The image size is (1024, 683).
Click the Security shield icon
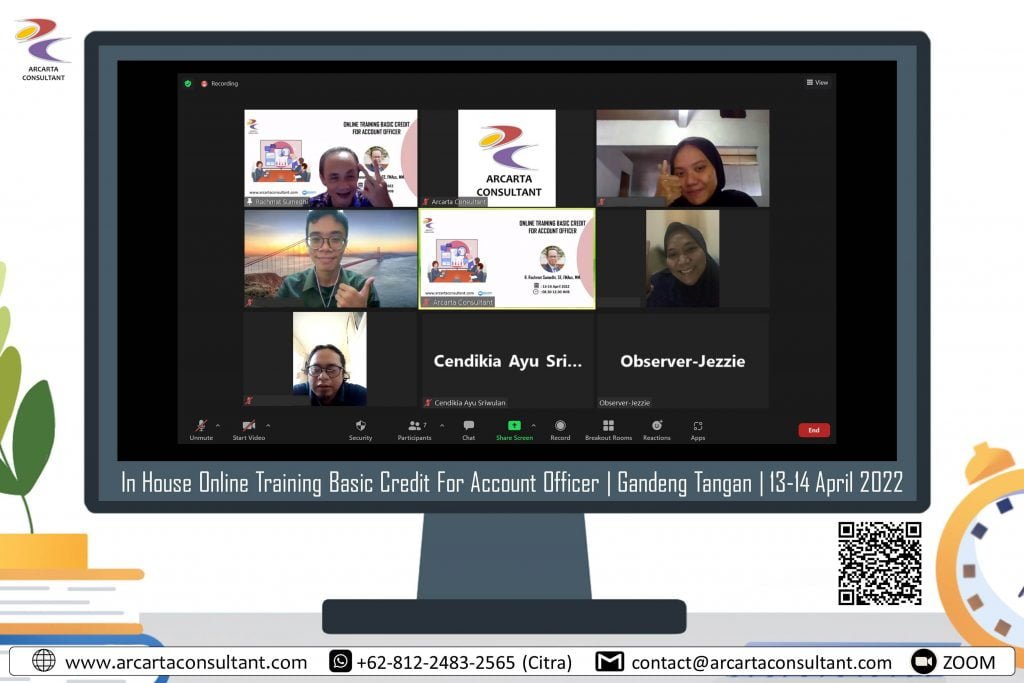(360, 426)
